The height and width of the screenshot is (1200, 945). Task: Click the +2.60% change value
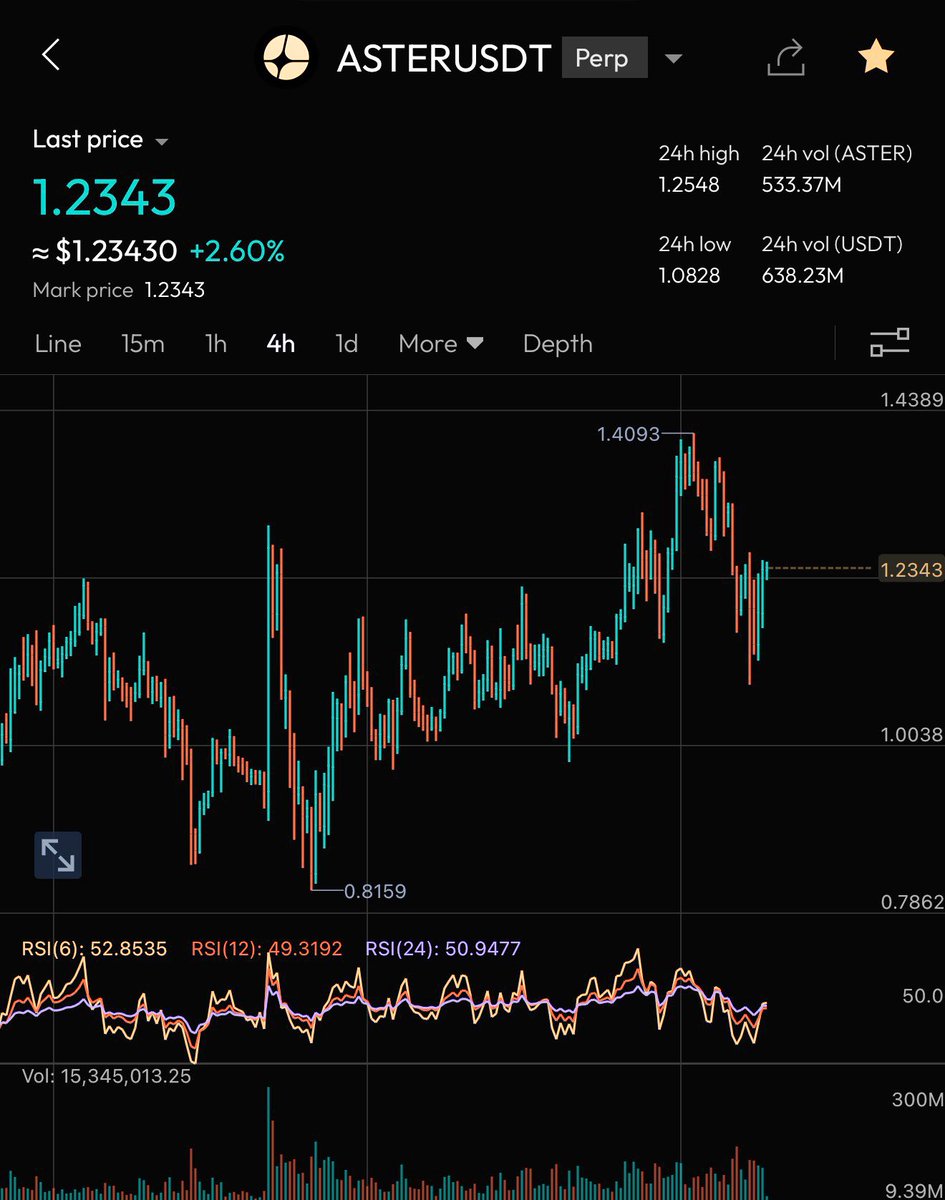coord(237,252)
